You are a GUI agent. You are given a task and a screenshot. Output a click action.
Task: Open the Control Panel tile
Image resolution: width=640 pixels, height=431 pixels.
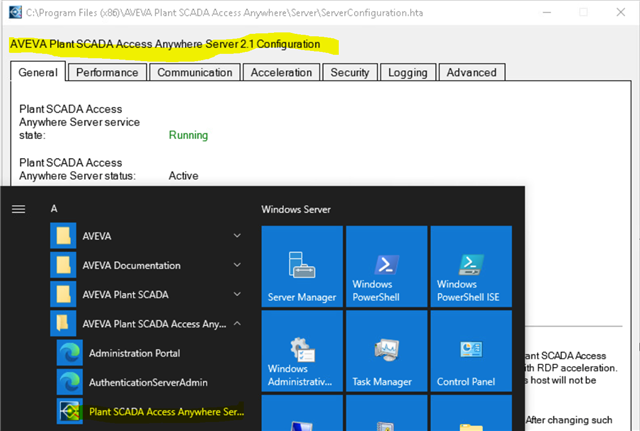point(471,351)
